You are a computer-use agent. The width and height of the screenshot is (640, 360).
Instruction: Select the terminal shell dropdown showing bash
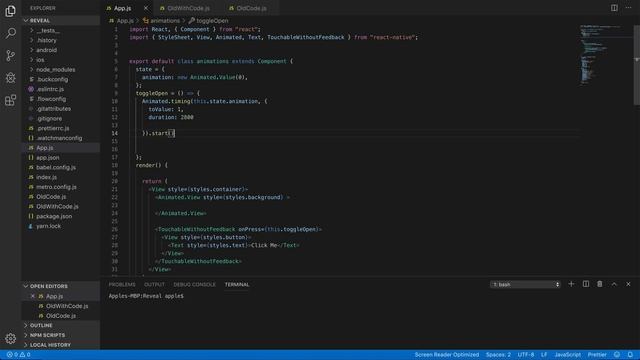point(525,284)
